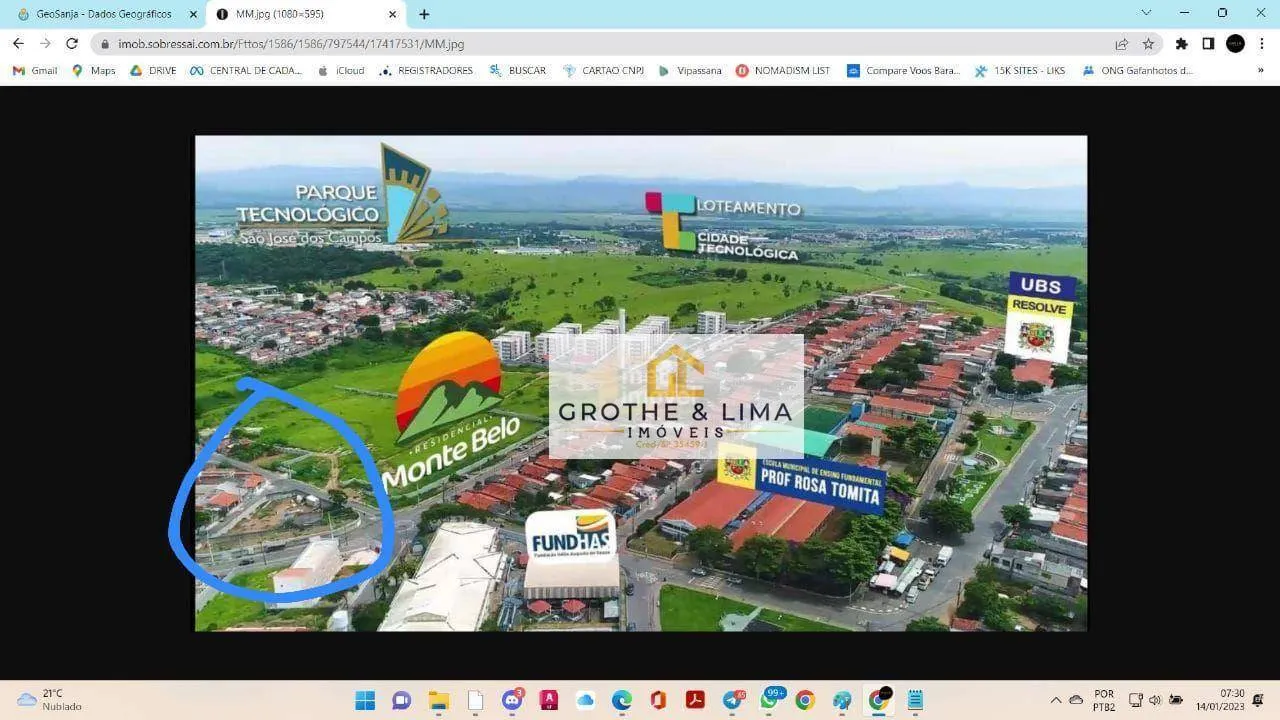Open Telegram from the taskbar
Image resolution: width=1280 pixels, height=720 pixels.
click(732, 700)
